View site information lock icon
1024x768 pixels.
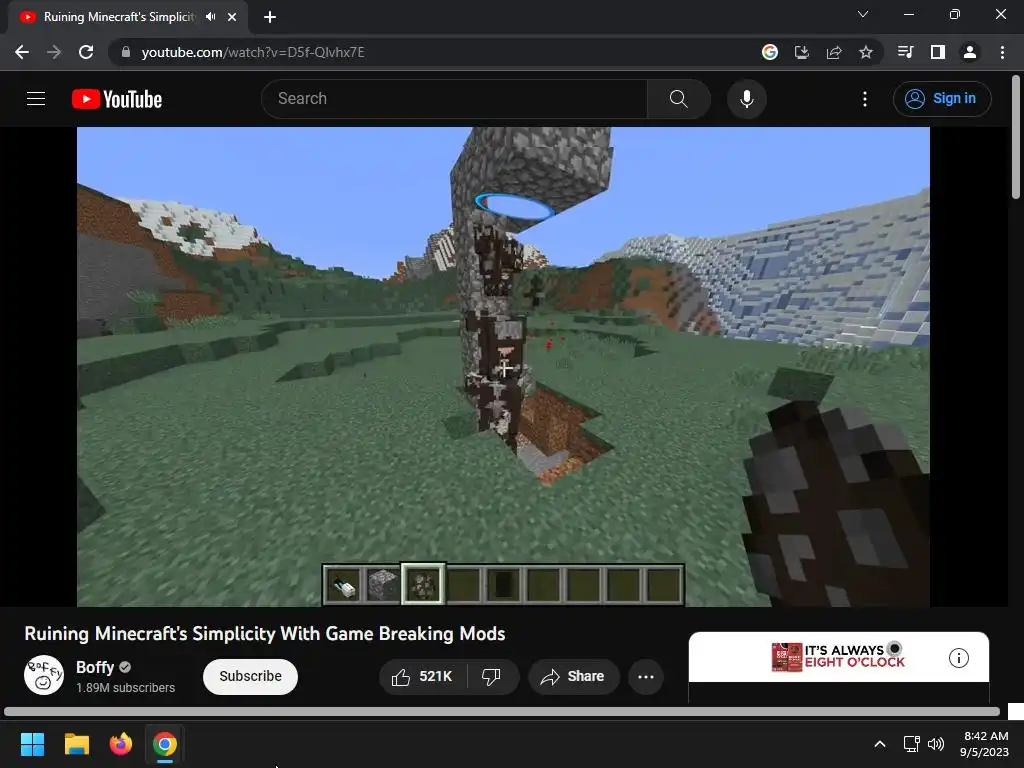[125, 52]
